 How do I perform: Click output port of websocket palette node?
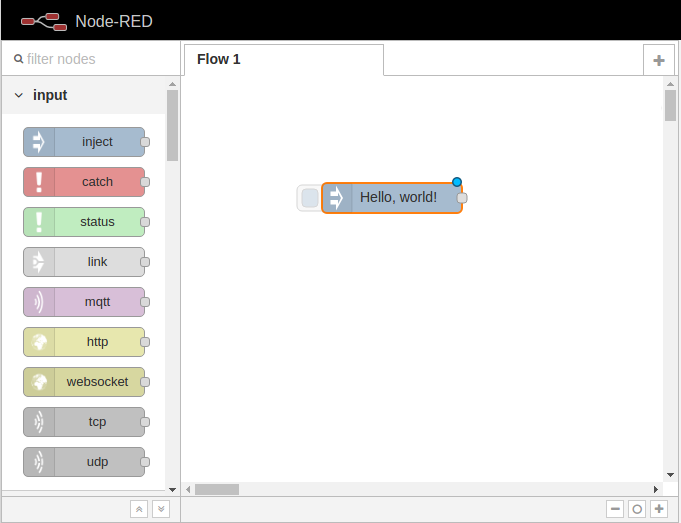click(x=145, y=382)
